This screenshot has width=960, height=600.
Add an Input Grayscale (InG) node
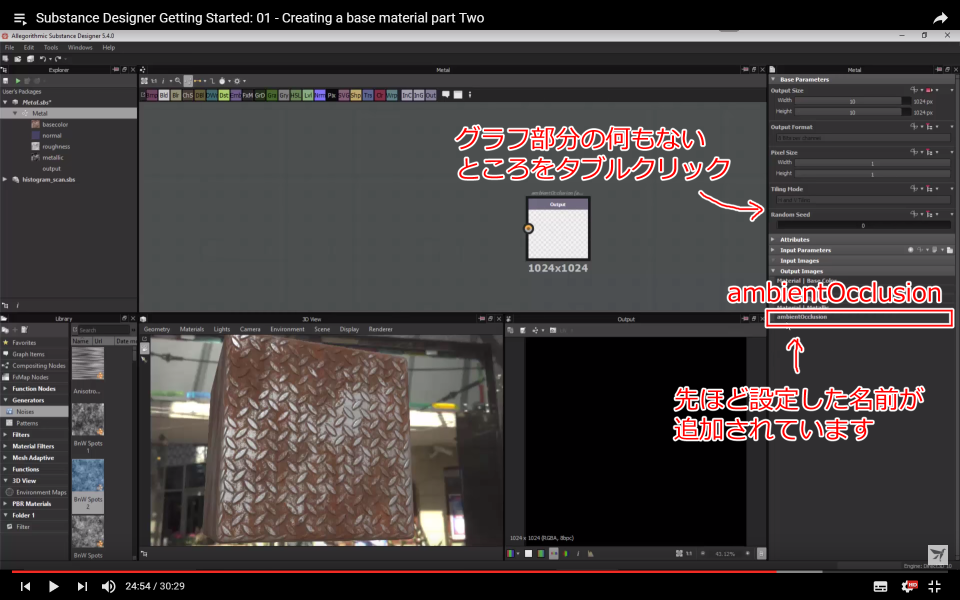click(419, 95)
